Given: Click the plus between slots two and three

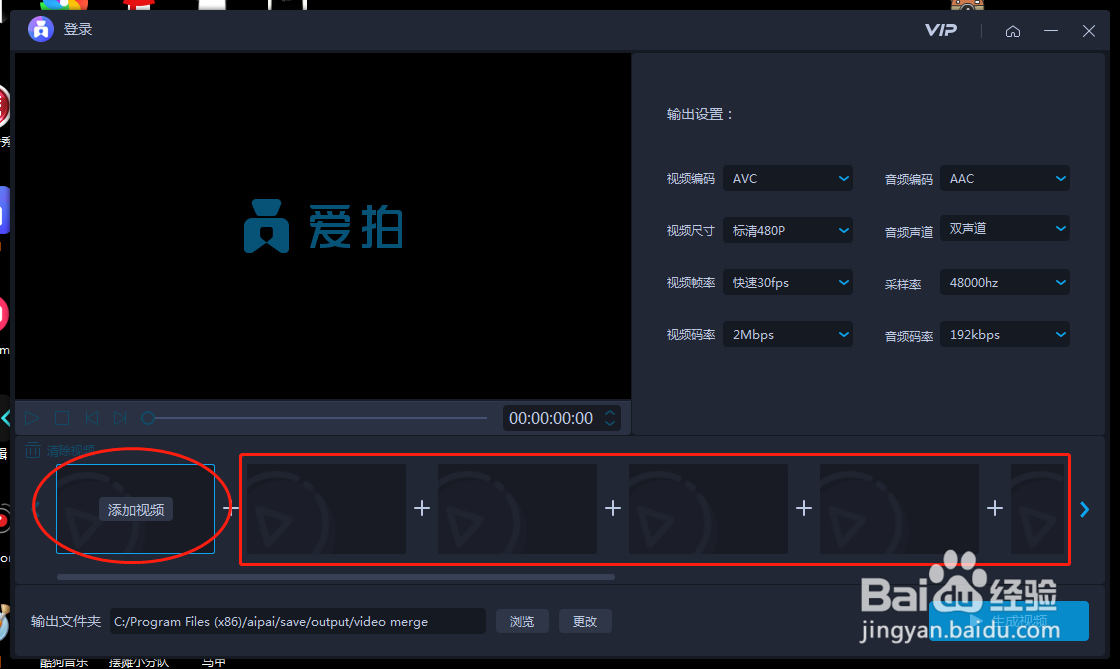Looking at the screenshot, I should pos(422,508).
